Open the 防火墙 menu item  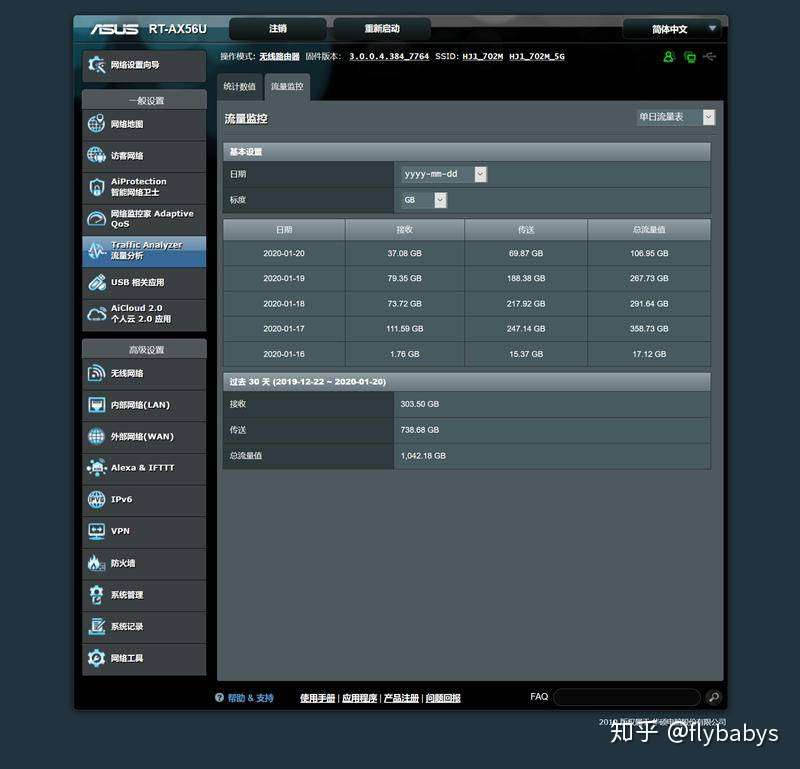(x=144, y=563)
